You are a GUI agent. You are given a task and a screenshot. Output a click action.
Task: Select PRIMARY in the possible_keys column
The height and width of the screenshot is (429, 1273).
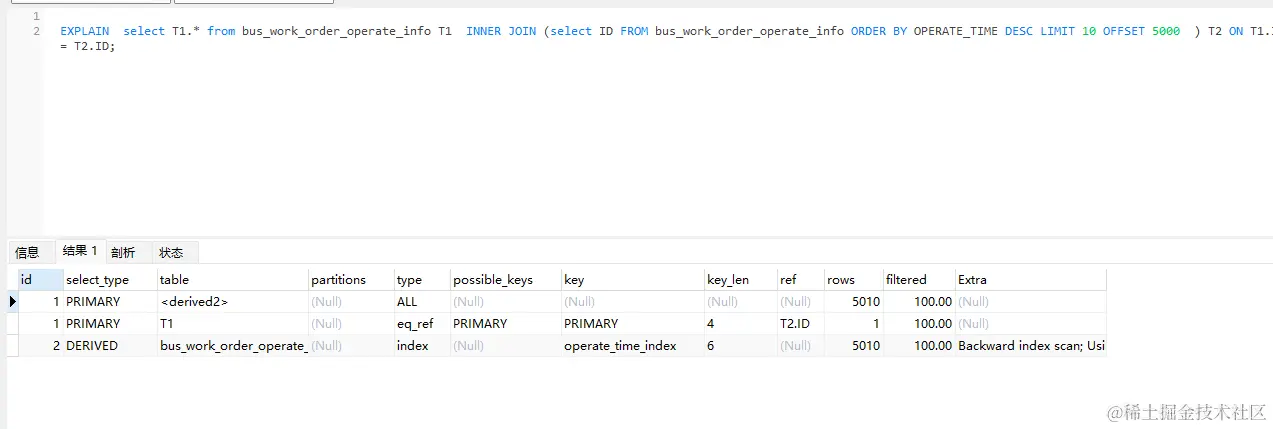point(506,323)
